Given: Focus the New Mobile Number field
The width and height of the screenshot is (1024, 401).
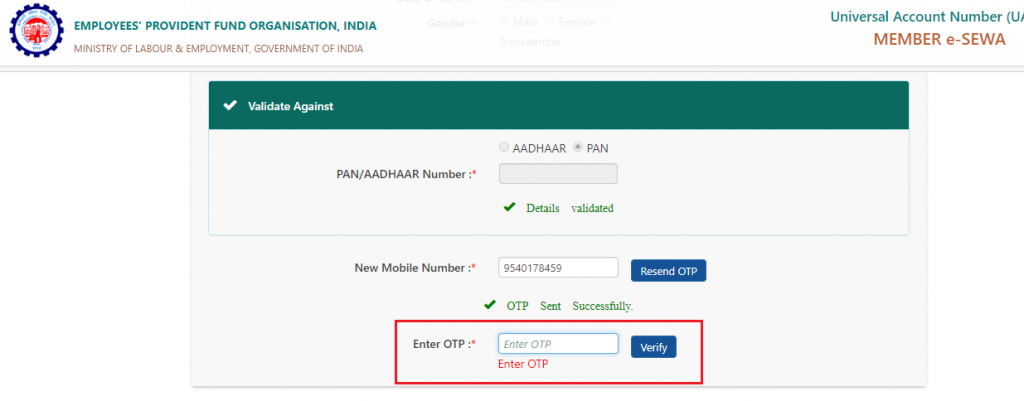Looking at the screenshot, I should [x=558, y=267].
